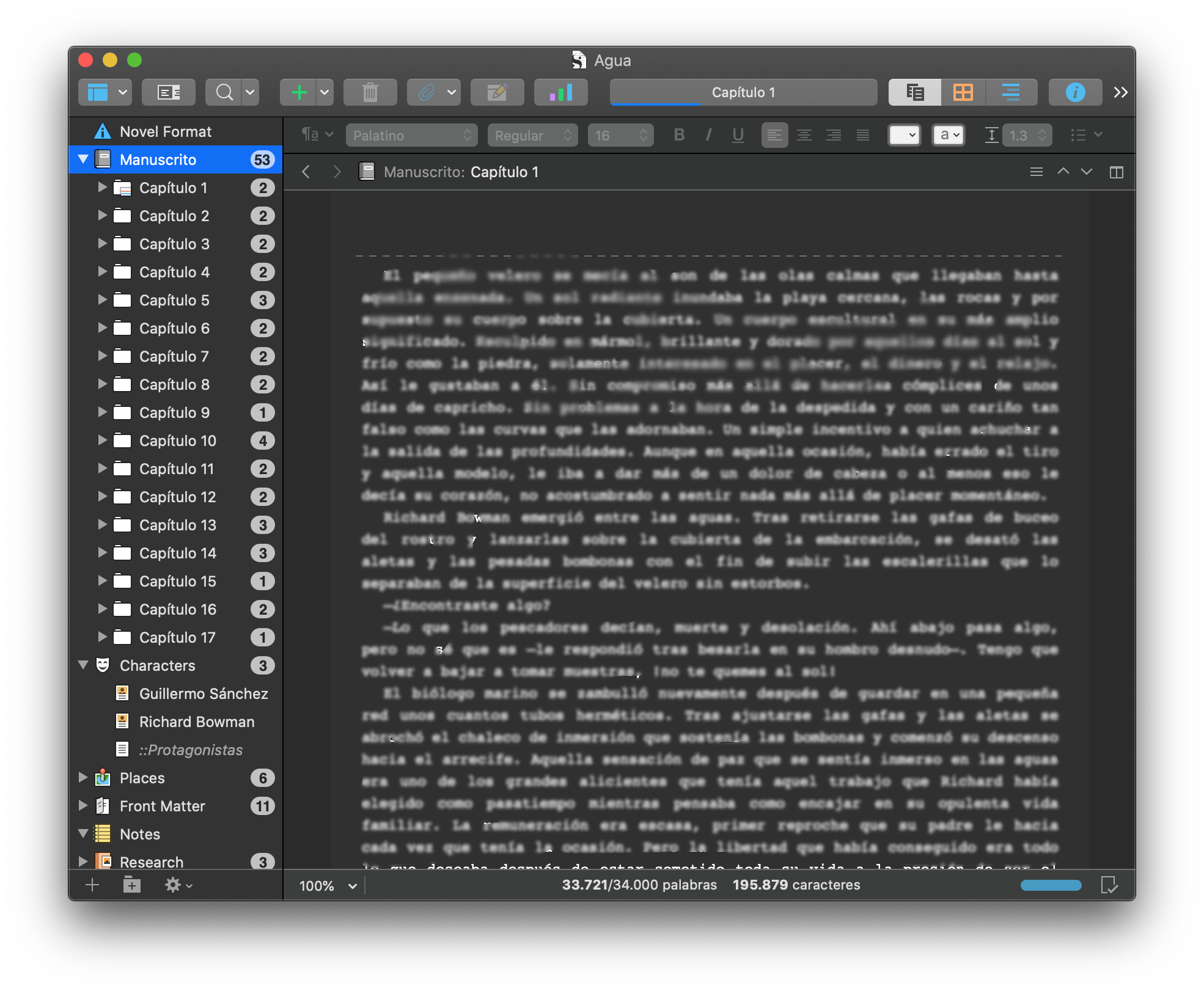Split the editor with the split icon
Screen dimensions: 1204x991
tap(1116, 172)
